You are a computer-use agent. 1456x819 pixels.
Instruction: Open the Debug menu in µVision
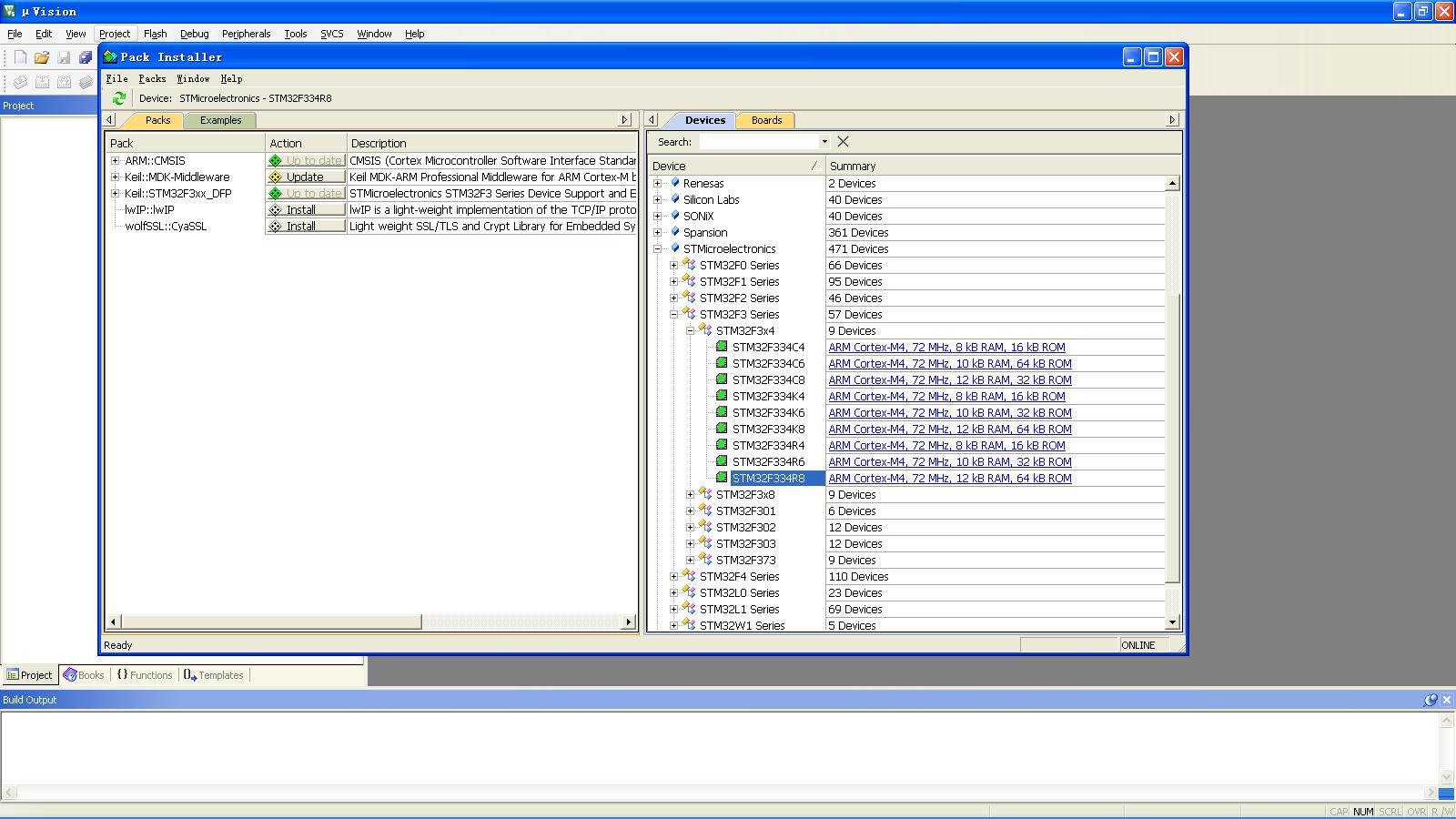click(195, 34)
